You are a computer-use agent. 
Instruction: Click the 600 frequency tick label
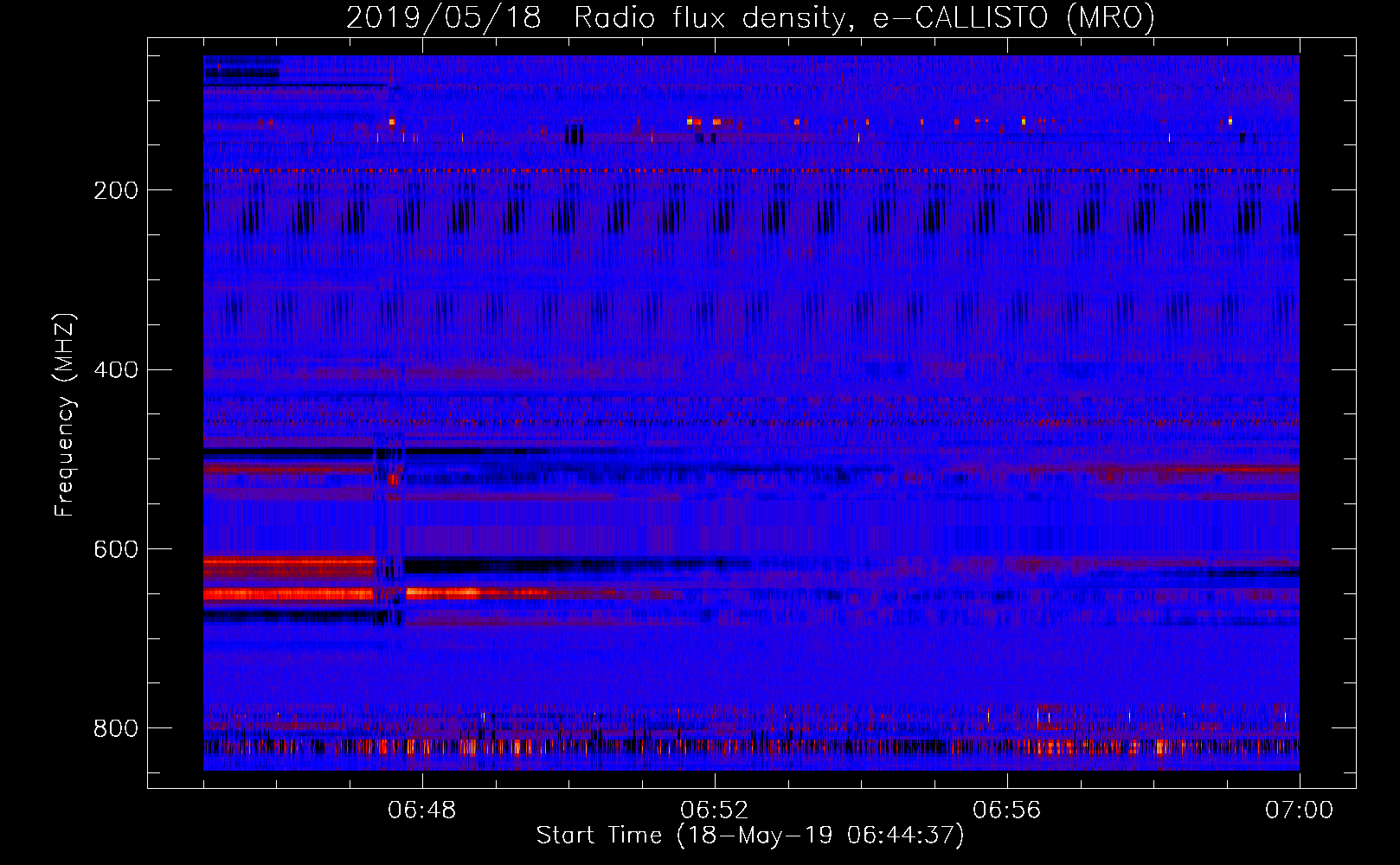(116, 549)
